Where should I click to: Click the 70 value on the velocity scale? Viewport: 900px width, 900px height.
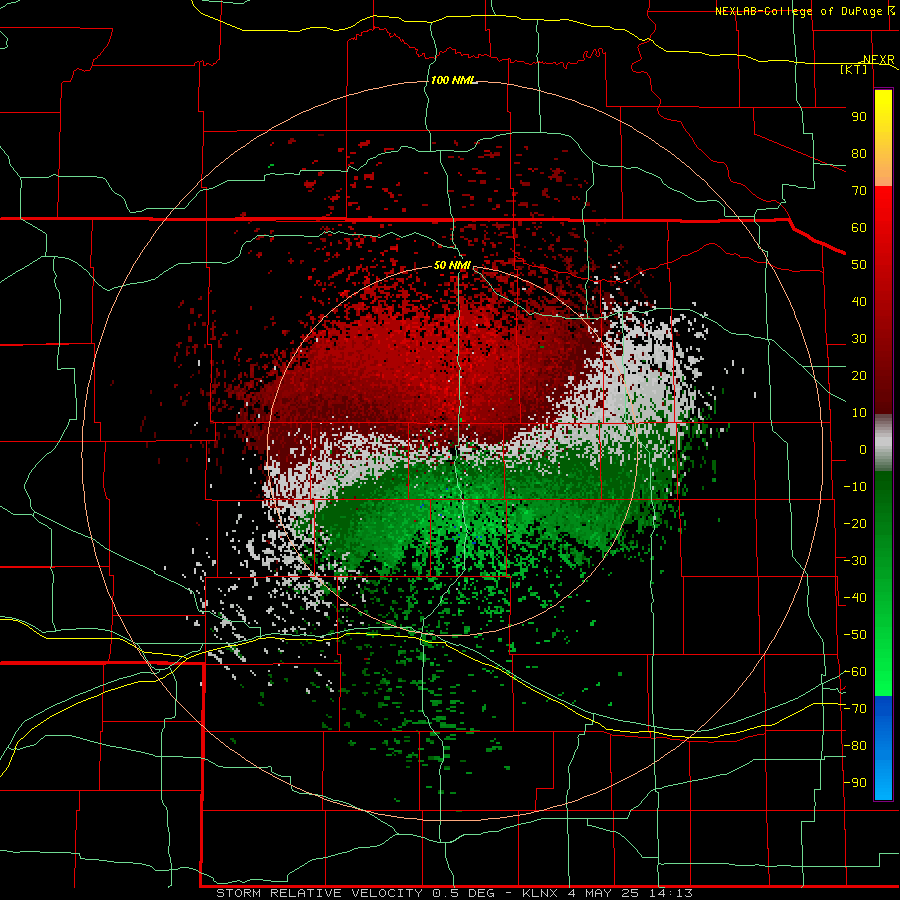pos(859,191)
